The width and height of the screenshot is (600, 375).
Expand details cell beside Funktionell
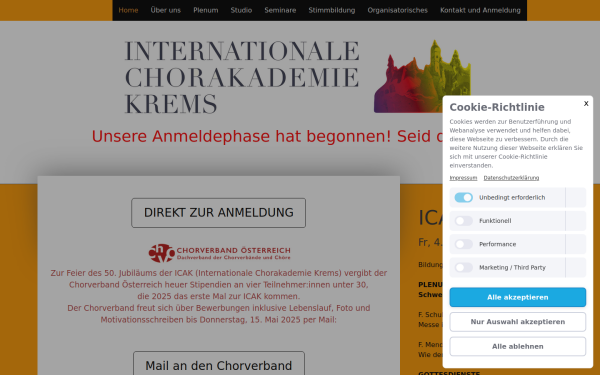click(x=576, y=221)
